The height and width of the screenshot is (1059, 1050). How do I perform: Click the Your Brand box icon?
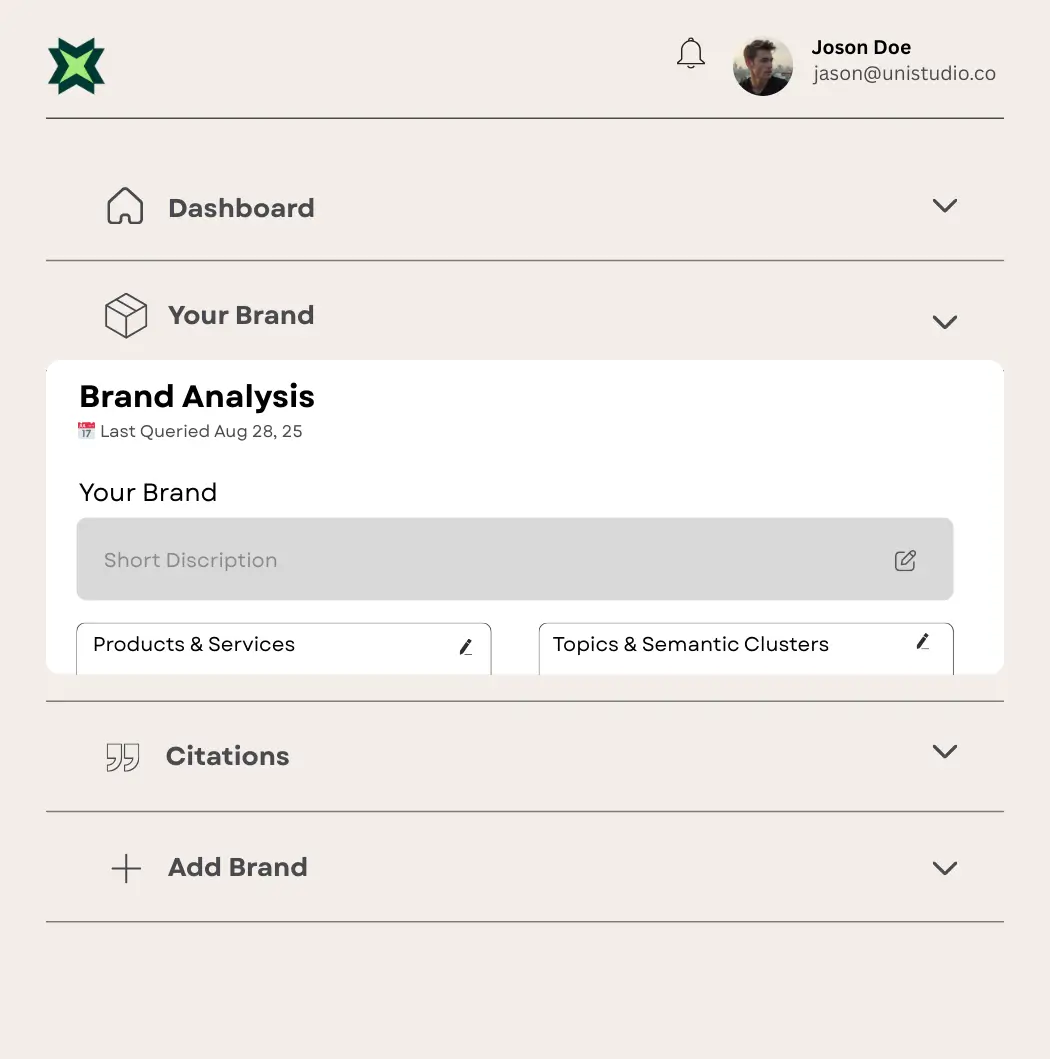(126, 315)
